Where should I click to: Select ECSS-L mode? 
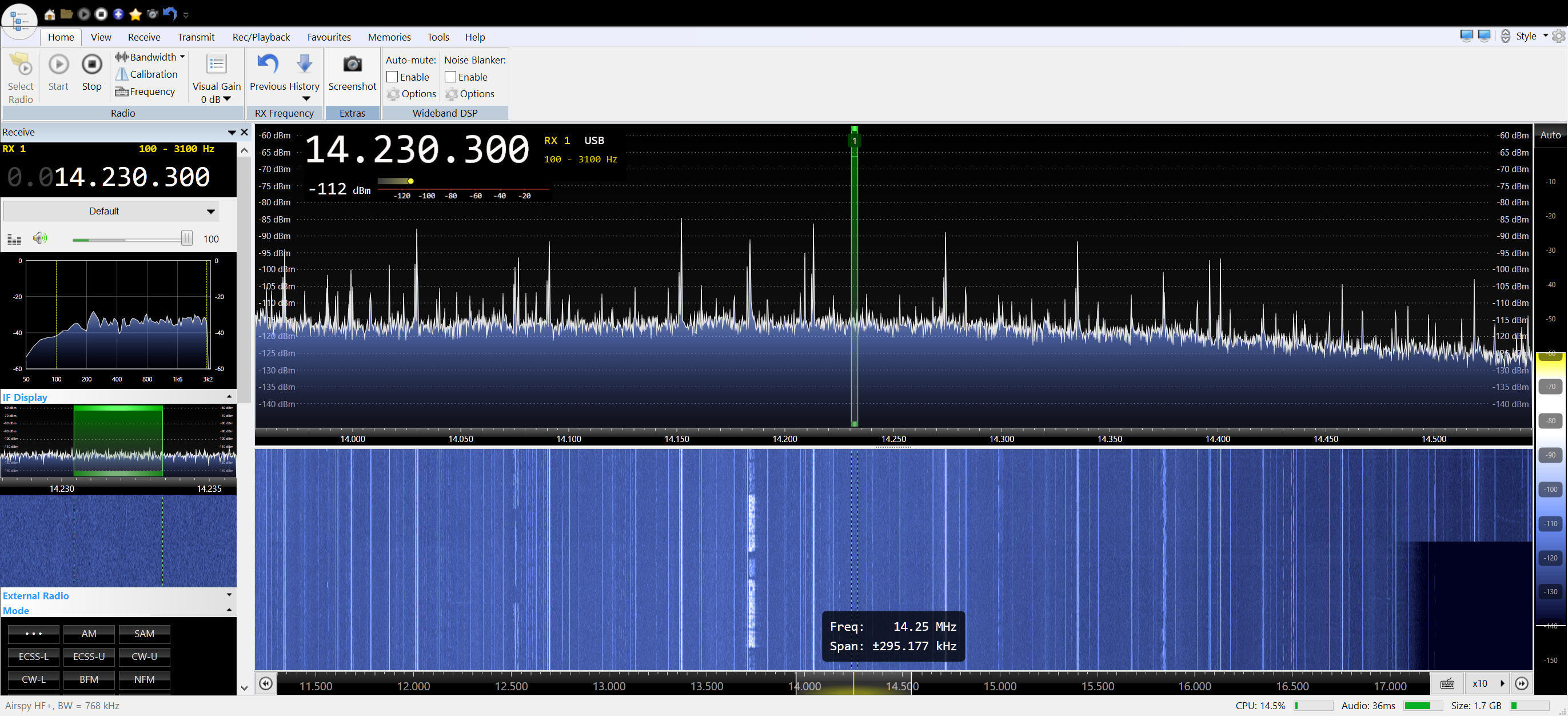pyautogui.click(x=34, y=657)
